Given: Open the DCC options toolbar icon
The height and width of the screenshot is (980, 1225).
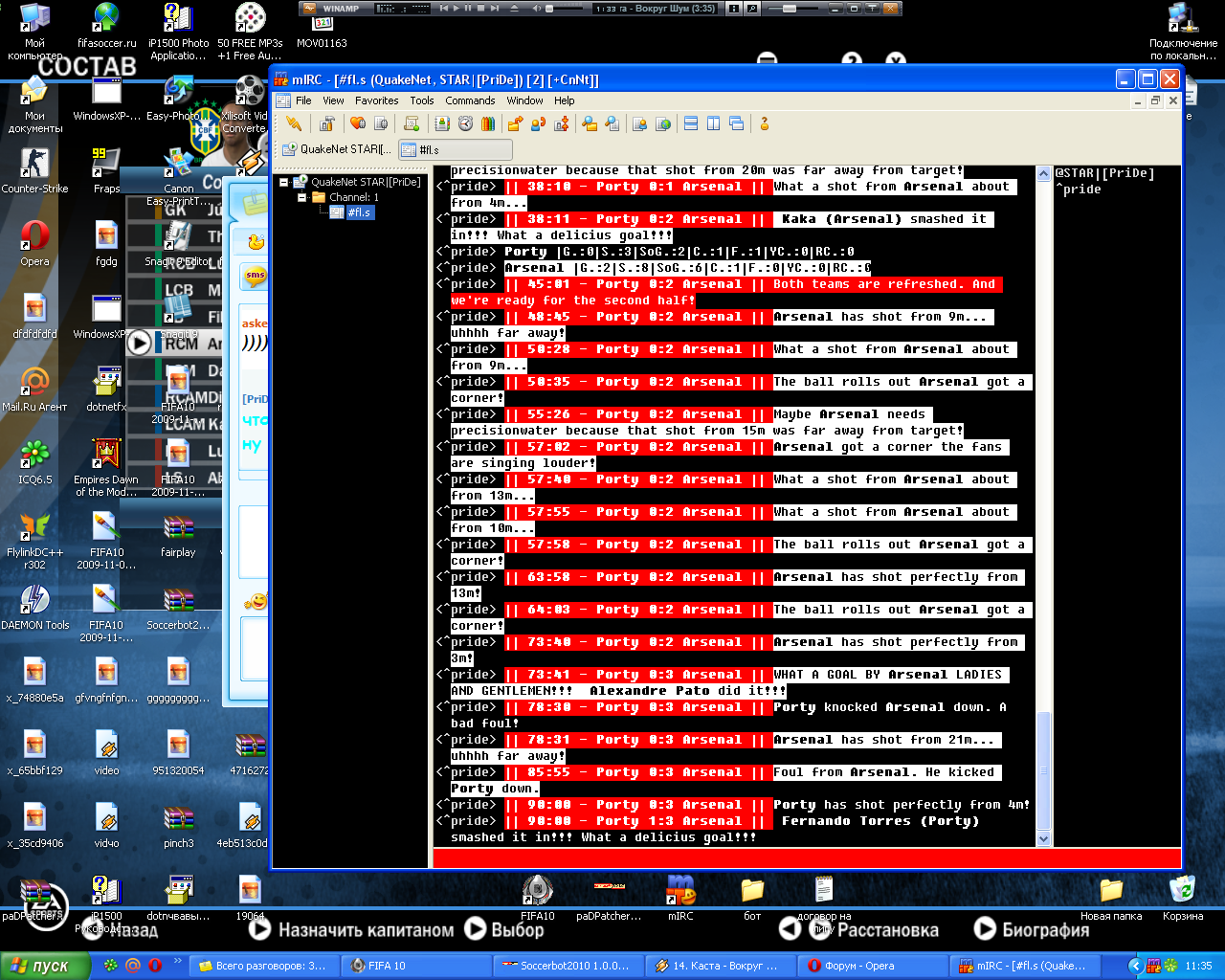Looking at the screenshot, I should 561,123.
